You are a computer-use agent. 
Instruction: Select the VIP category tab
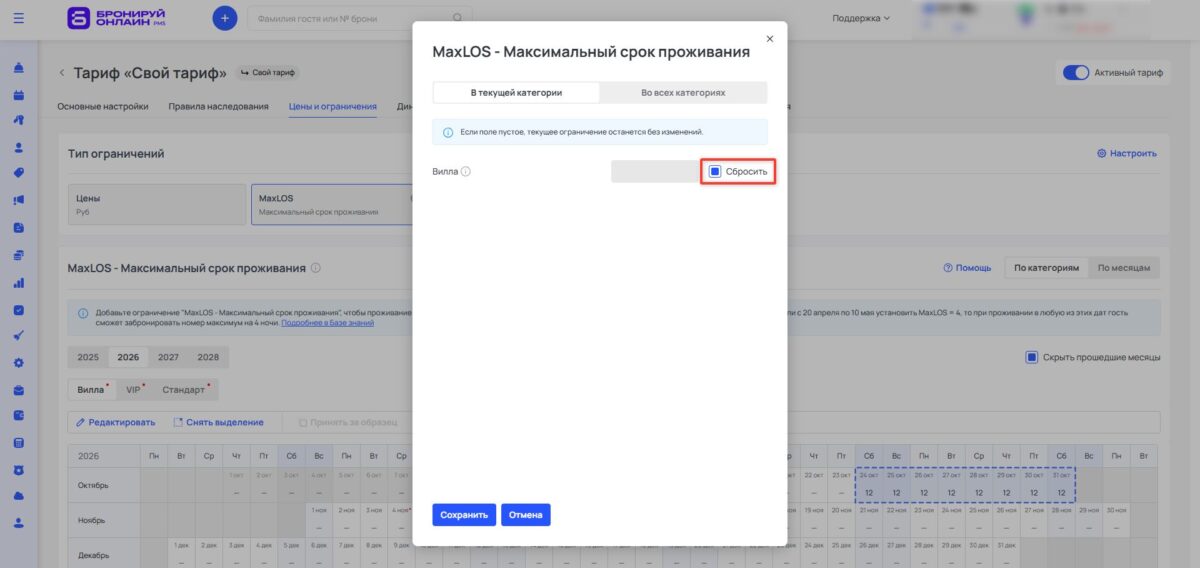tap(134, 390)
